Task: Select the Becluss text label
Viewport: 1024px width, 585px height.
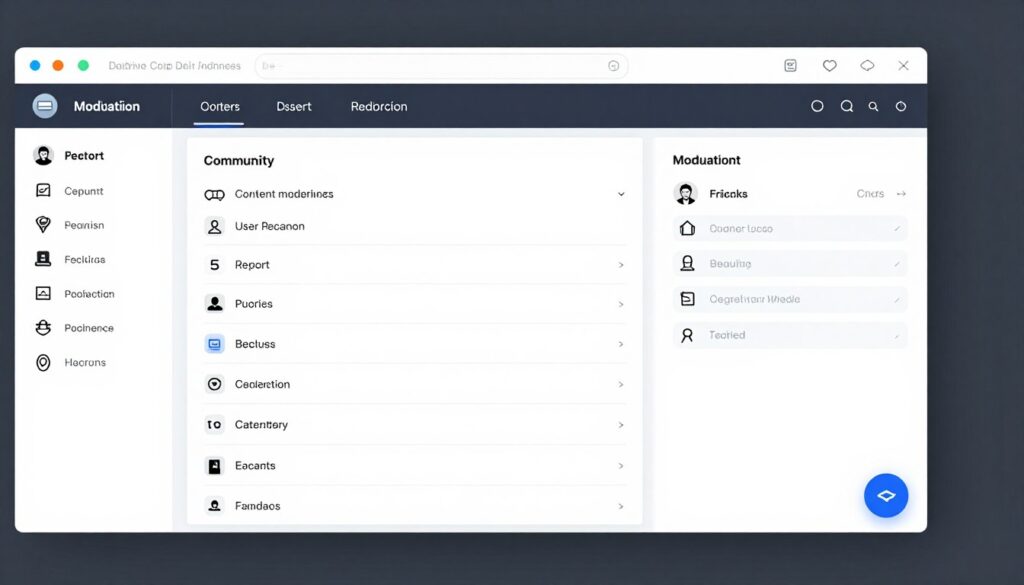Action: (255, 344)
